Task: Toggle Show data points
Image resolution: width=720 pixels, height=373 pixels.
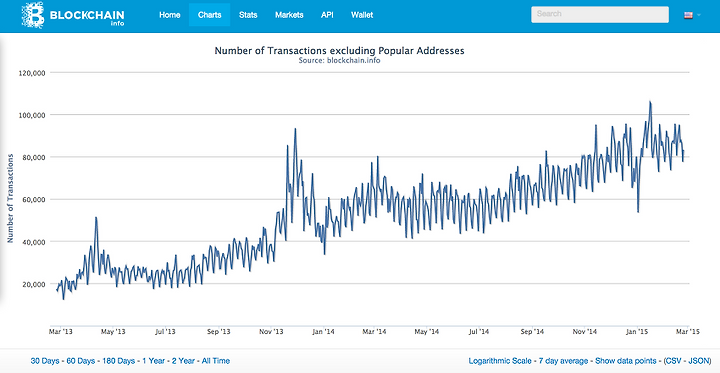Action: point(626,361)
